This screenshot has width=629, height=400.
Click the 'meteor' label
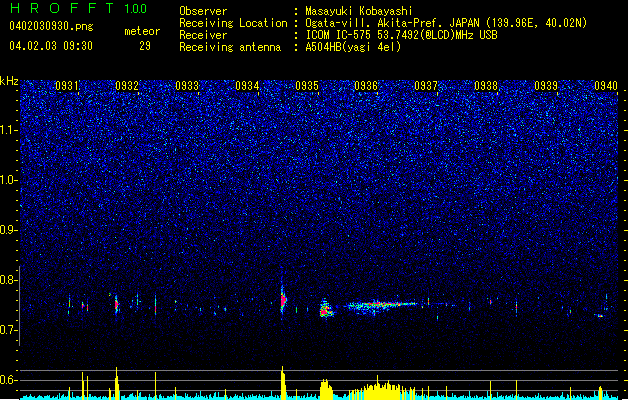click(142, 31)
